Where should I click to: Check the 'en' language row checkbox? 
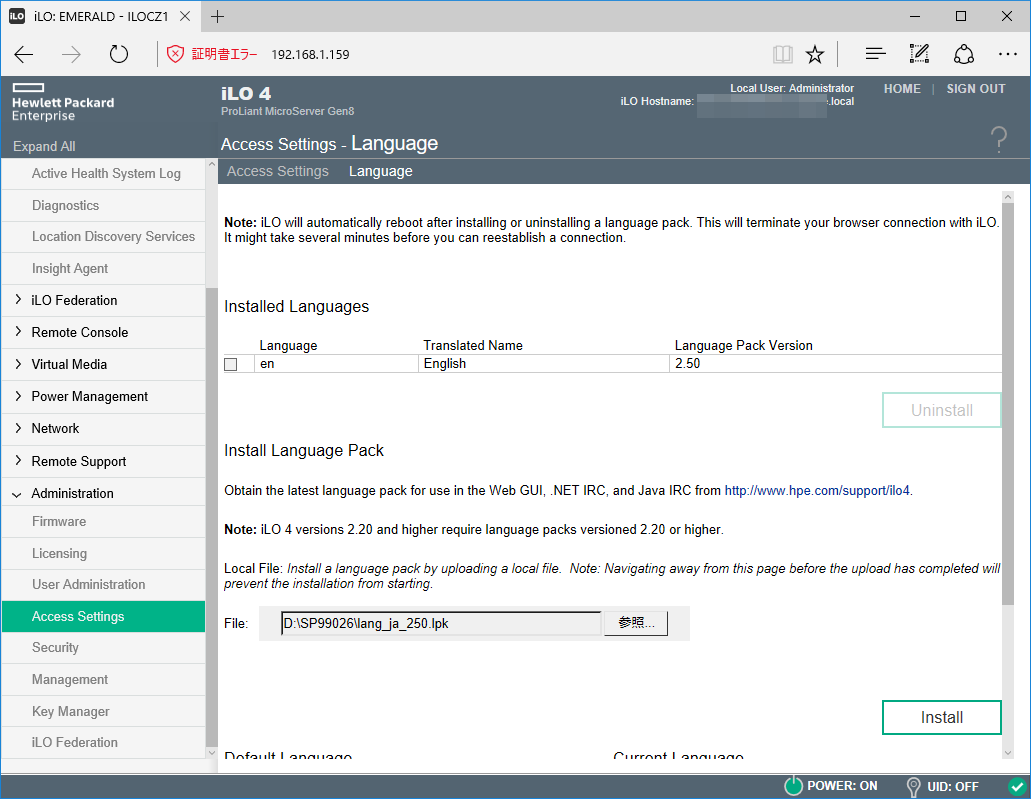pos(231,364)
